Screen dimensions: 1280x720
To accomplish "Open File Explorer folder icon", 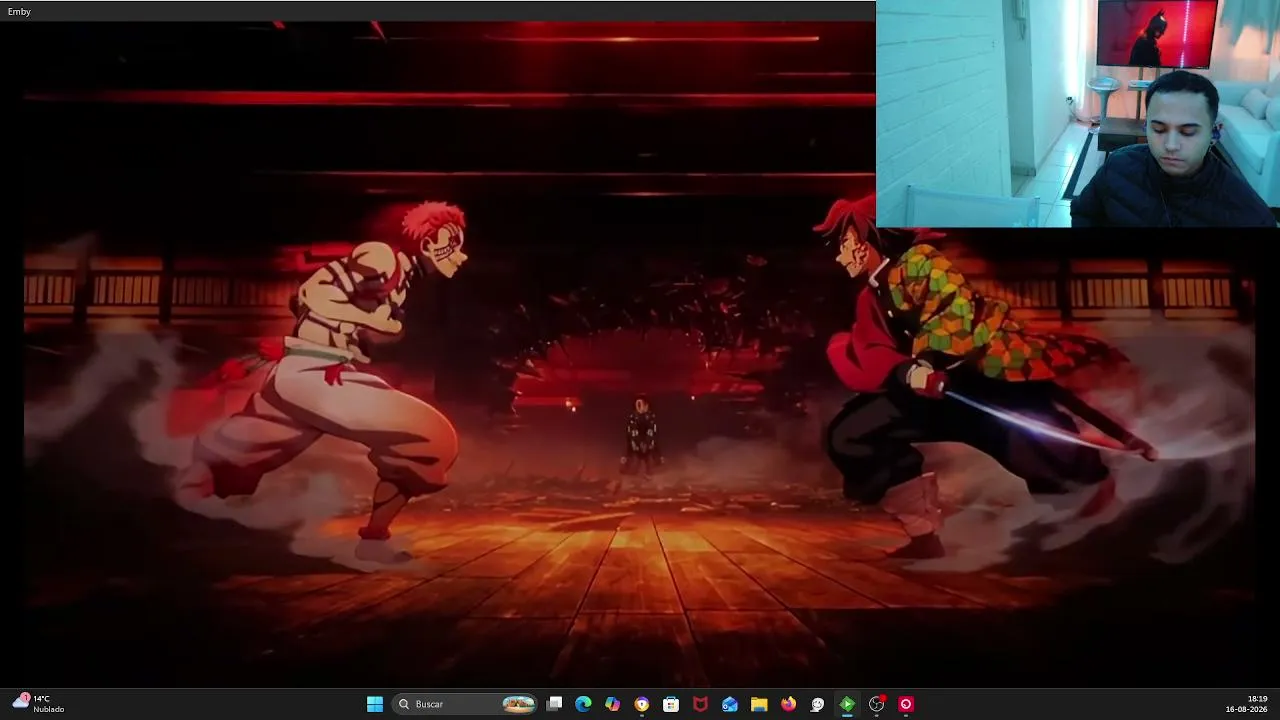I will pyautogui.click(x=759, y=704).
